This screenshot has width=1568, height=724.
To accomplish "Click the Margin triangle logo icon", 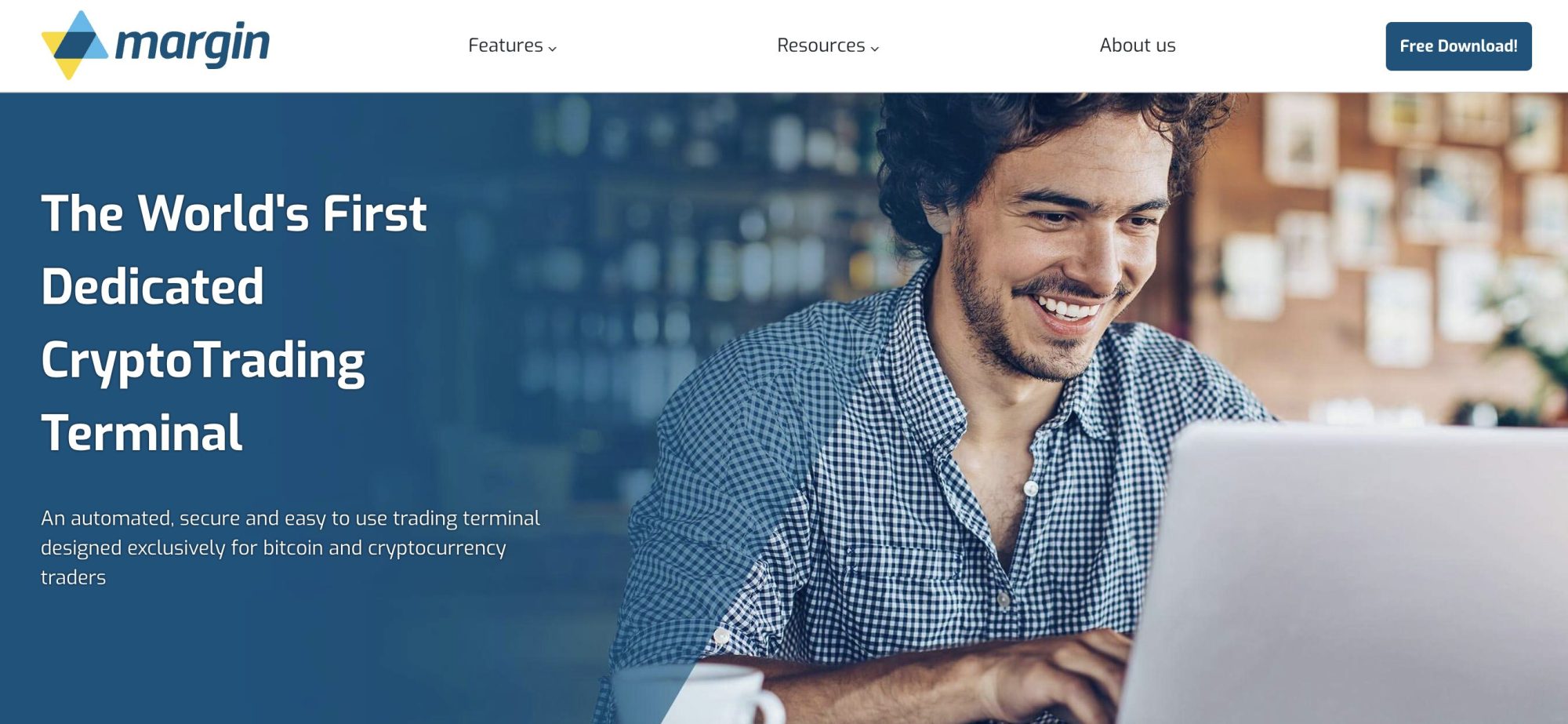I will tap(74, 45).
